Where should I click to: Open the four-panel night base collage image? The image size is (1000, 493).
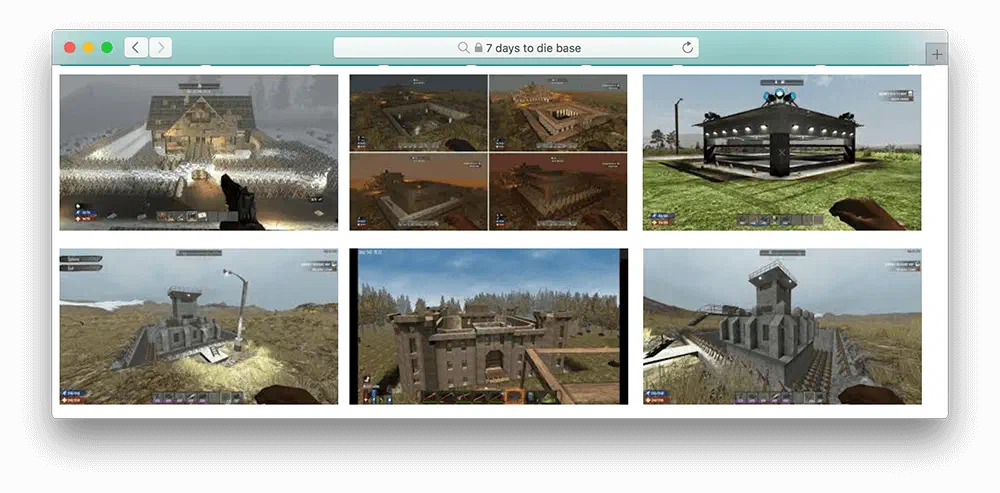(489, 152)
